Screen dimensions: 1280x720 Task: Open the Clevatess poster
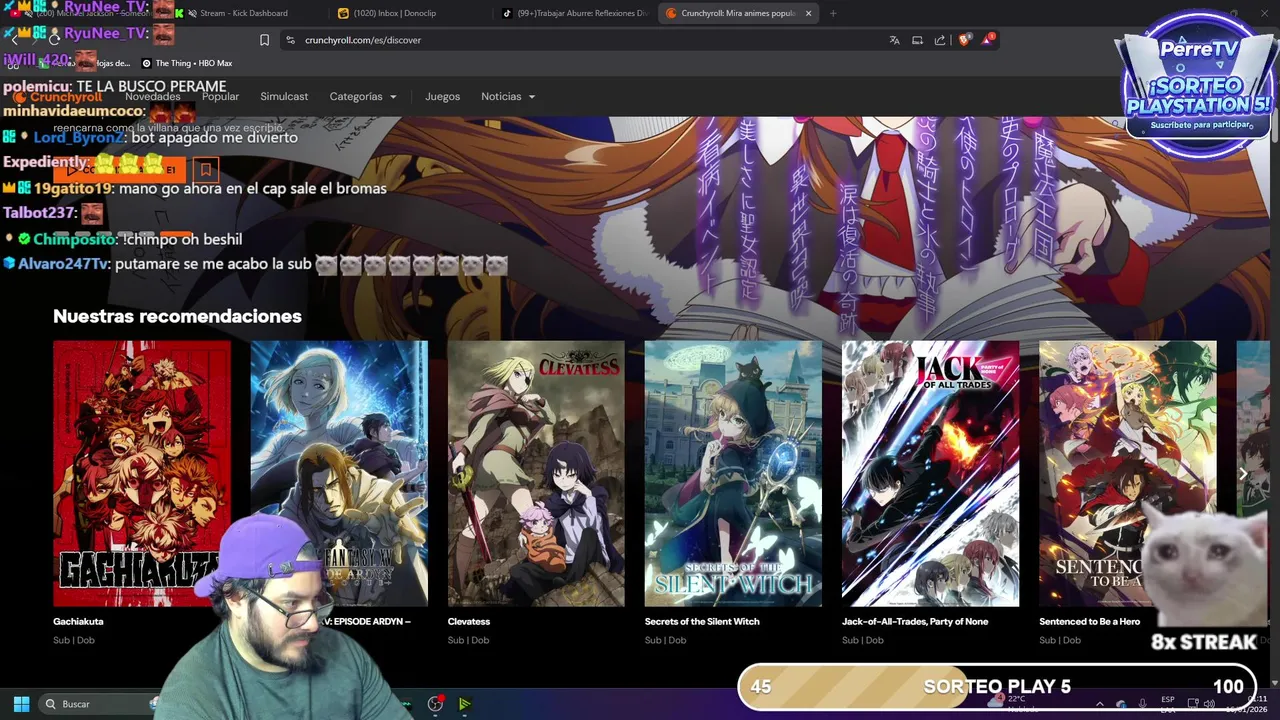(x=536, y=473)
